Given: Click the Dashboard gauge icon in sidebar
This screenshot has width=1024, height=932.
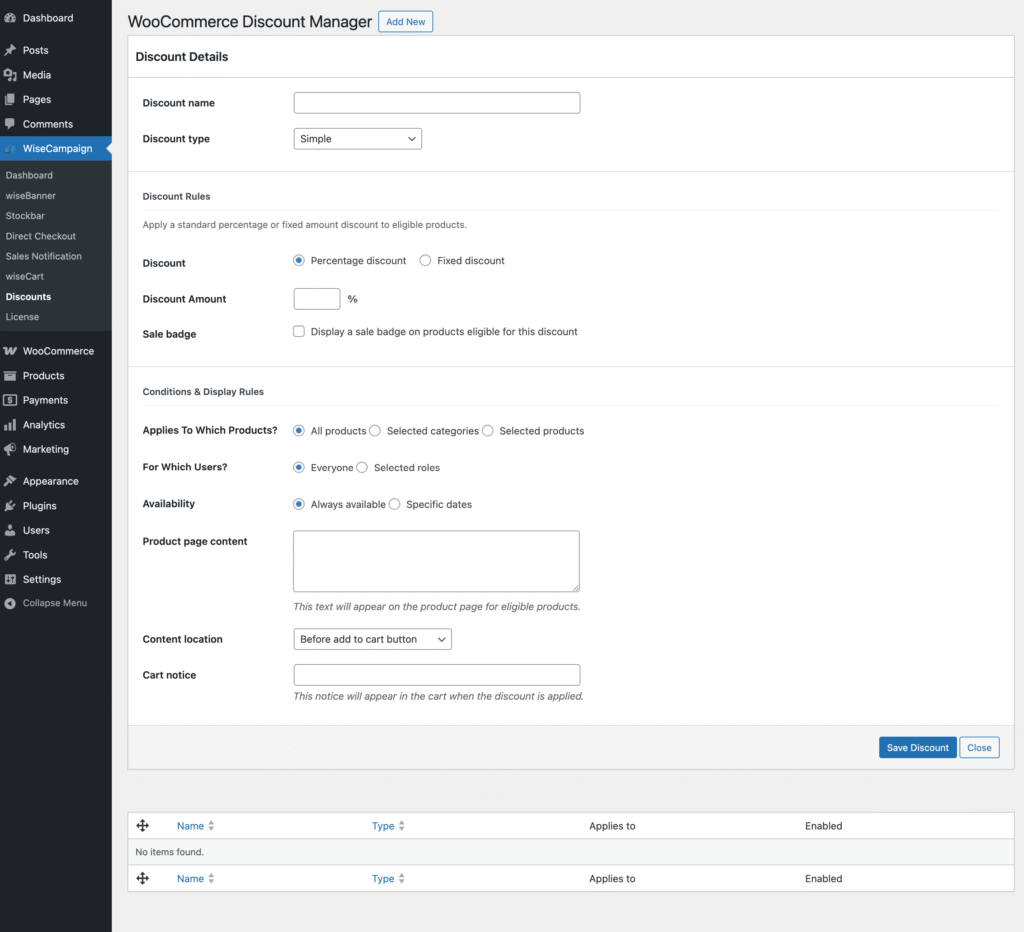Looking at the screenshot, I should pos(10,18).
